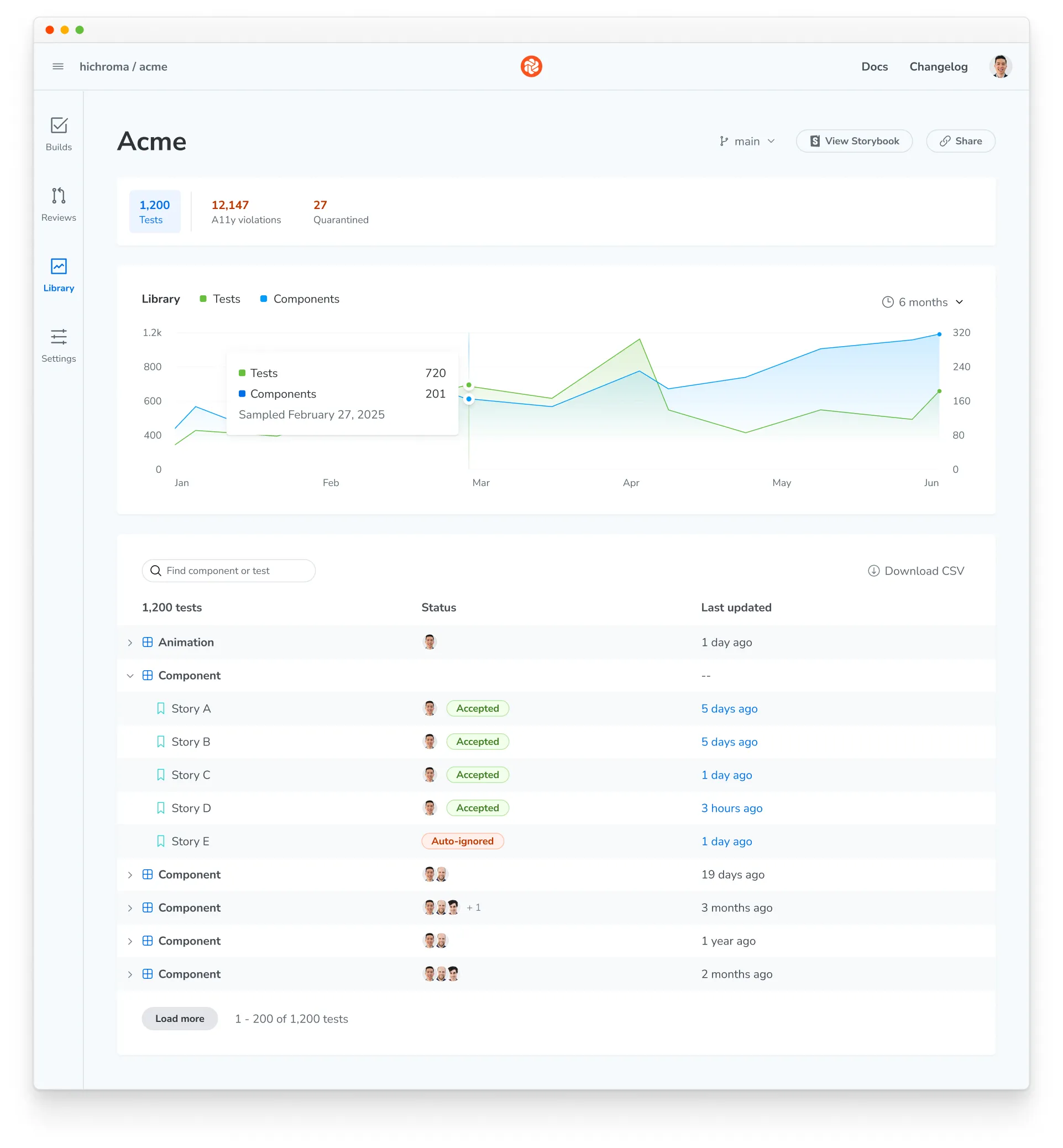
Task: Open Reviews in sidebar
Action: pyautogui.click(x=59, y=205)
